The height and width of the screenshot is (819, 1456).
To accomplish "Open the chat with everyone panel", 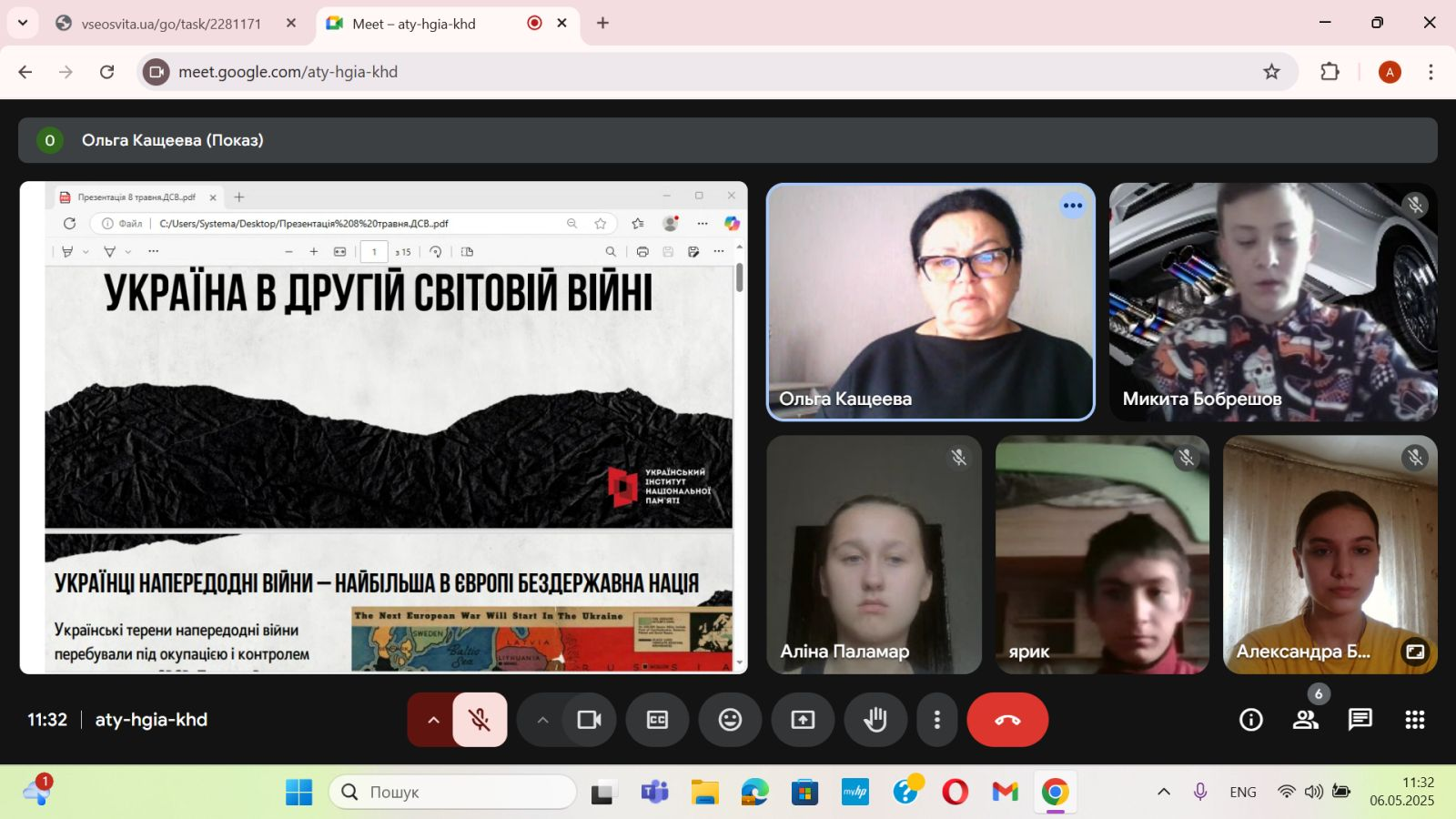I will coord(1360,720).
